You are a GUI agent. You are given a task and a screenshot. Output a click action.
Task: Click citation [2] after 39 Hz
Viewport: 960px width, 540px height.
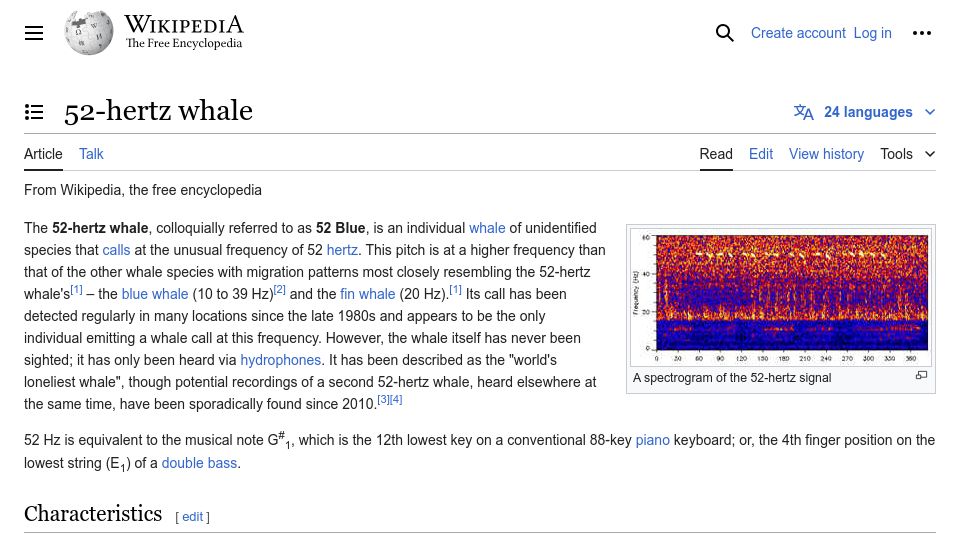click(280, 290)
